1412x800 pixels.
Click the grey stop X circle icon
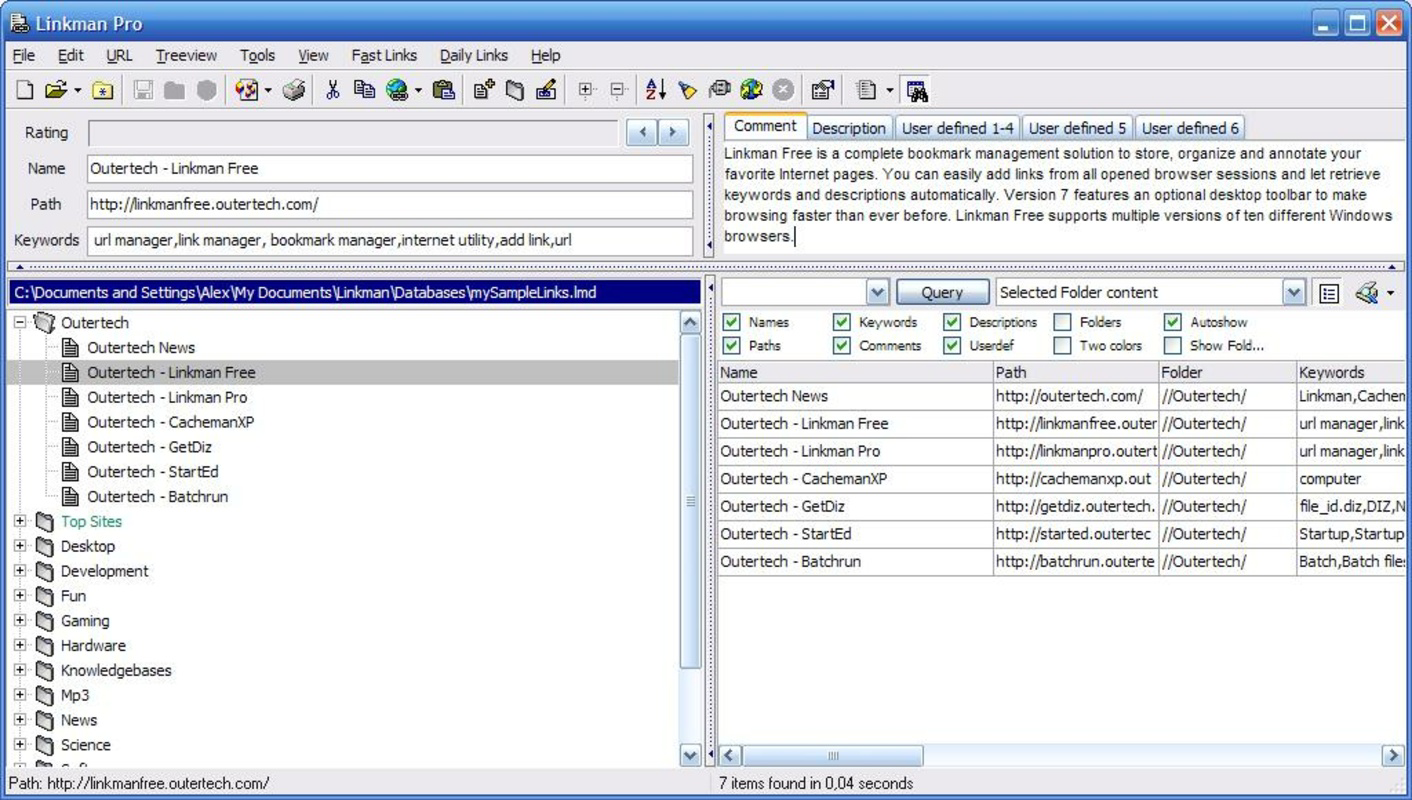tap(783, 90)
